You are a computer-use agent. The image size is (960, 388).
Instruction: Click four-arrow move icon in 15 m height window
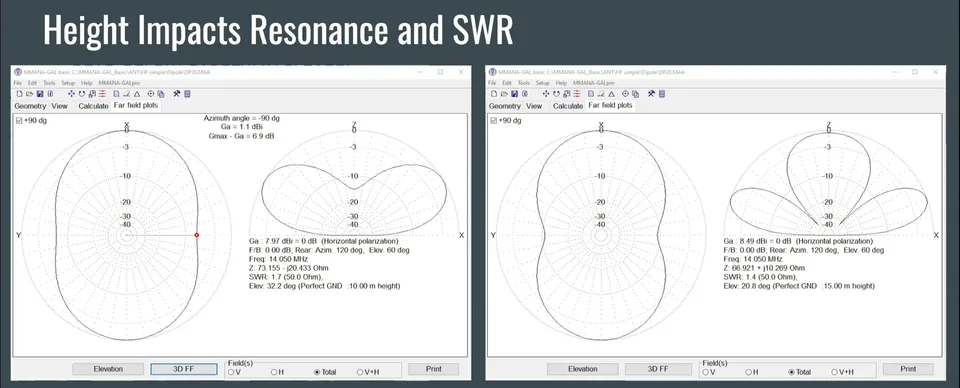pos(546,94)
